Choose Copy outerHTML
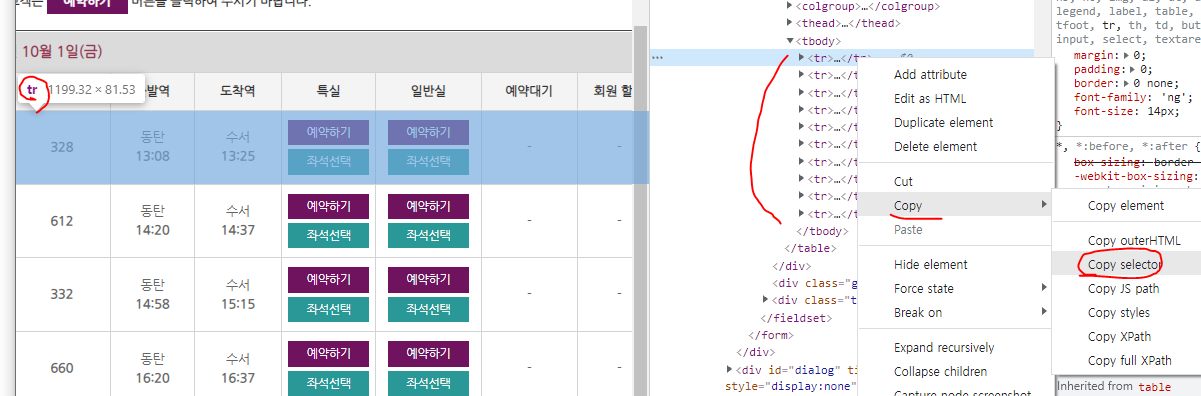The width and height of the screenshot is (1201, 396). [1126, 241]
